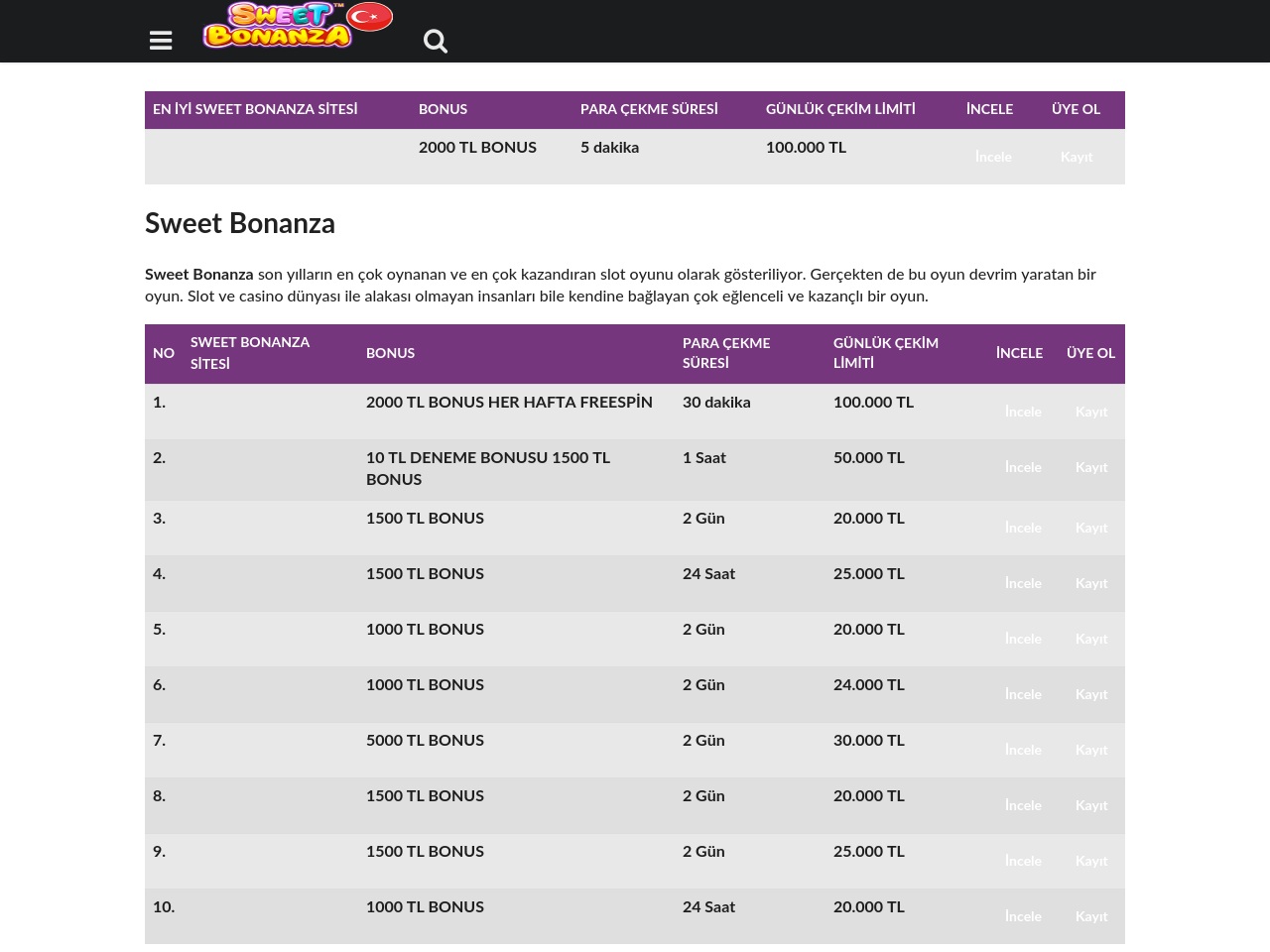Click İncele for site number 6
The height and width of the screenshot is (952, 1270).
[1023, 695]
